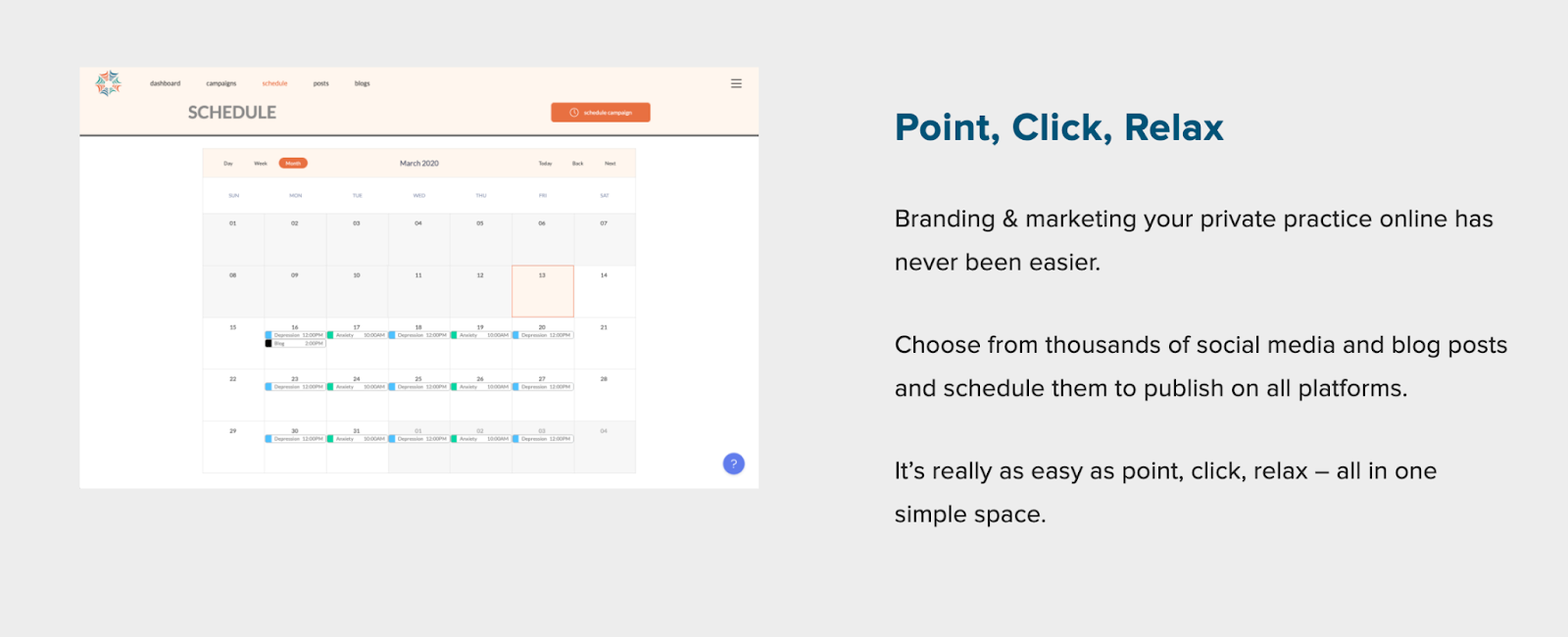The height and width of the screenshot is (637, 1568).
Task: Click Back to view previous month
Action: click(578, 164)
